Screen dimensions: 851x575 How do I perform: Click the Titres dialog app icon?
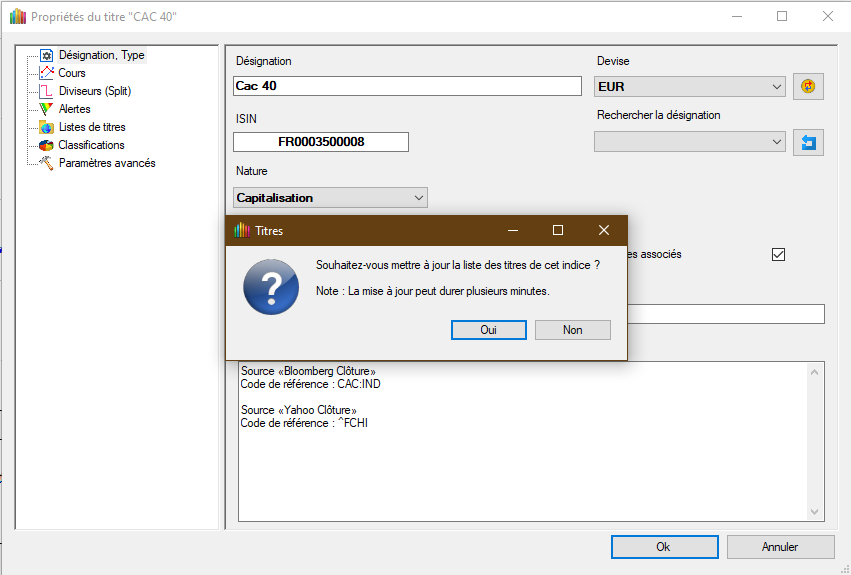242,230
